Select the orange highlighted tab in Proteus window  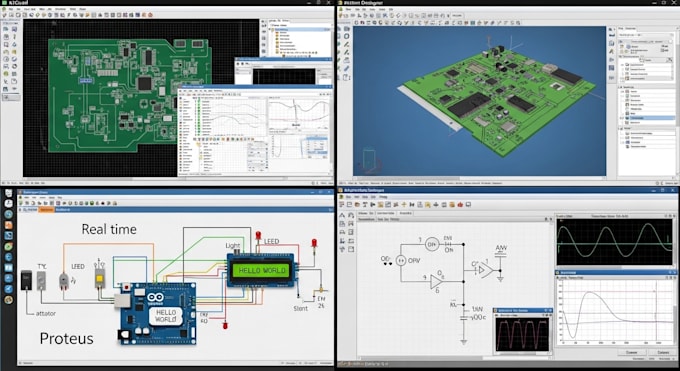(x=46, y=210)
